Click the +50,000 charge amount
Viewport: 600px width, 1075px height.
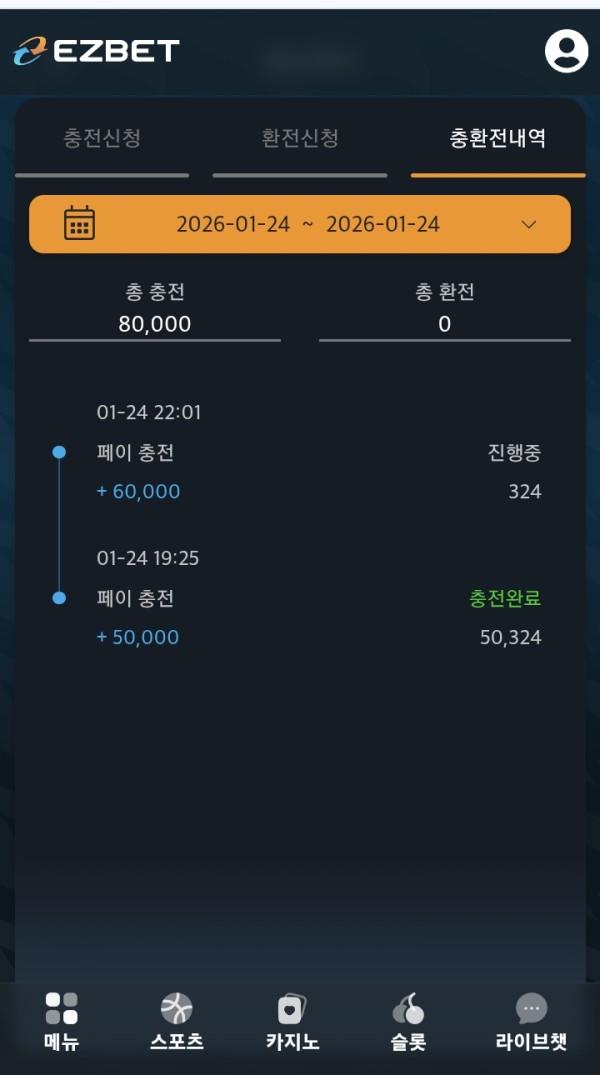pos(138,637)
